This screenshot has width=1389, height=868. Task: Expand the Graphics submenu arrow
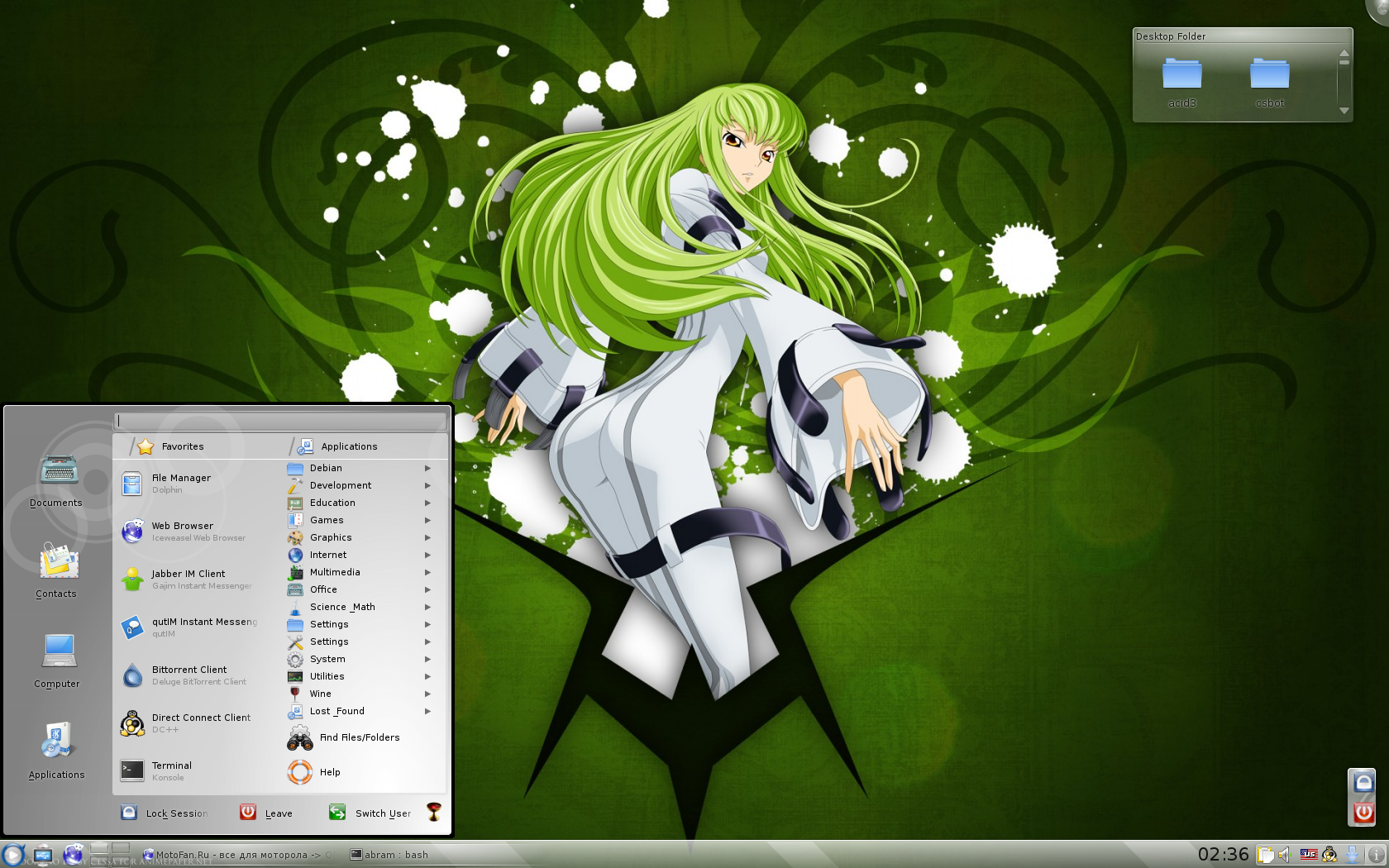[428, 537]
